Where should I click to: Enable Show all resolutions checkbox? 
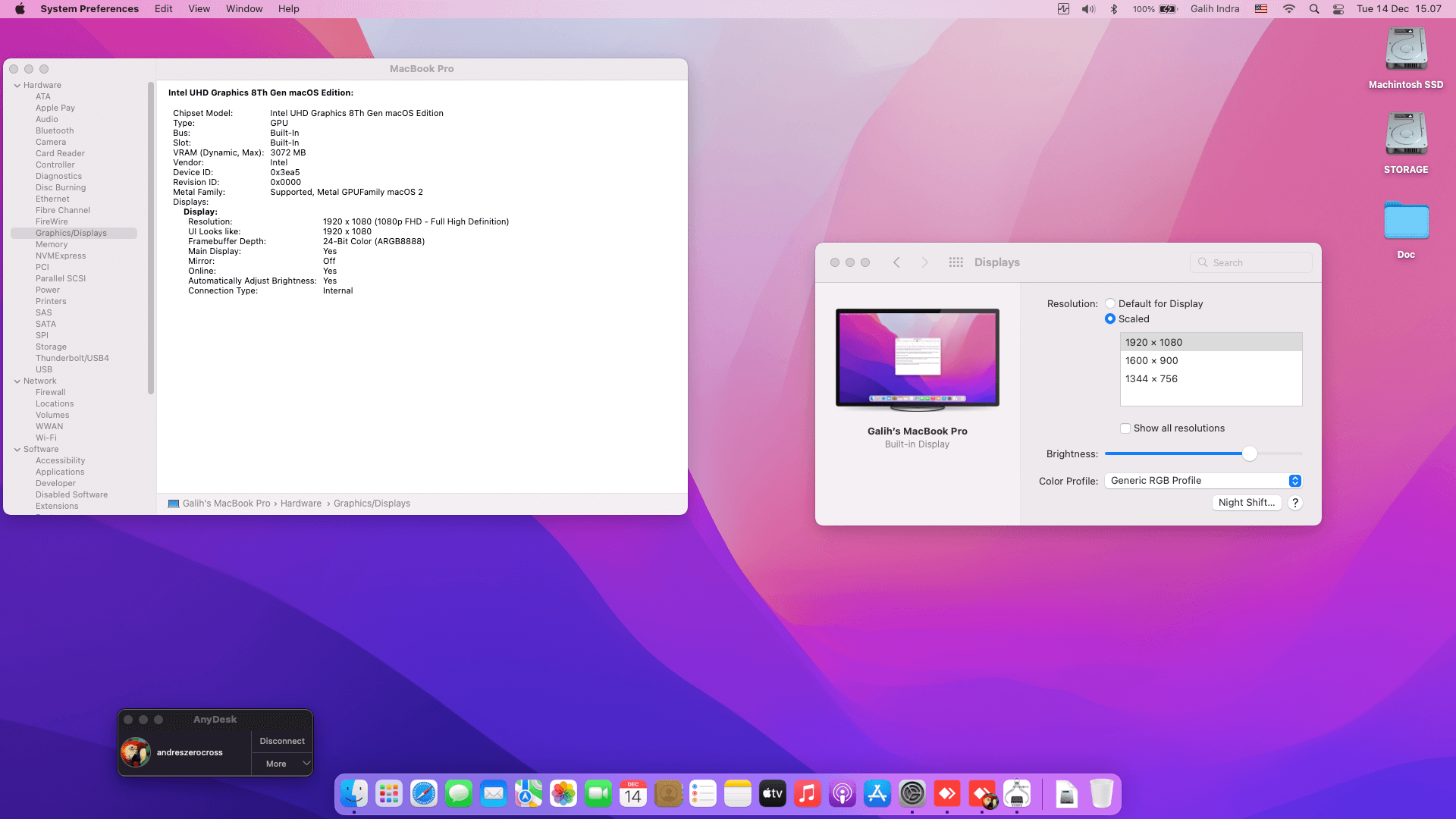click(1125, 428)
